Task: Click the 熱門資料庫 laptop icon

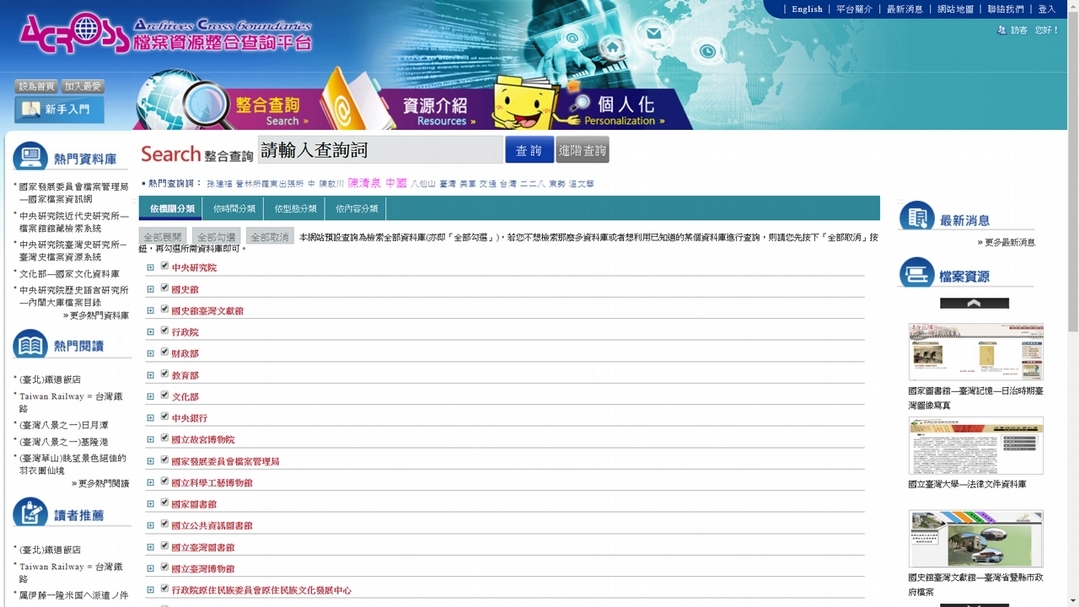Action: [x=30, y=158]
